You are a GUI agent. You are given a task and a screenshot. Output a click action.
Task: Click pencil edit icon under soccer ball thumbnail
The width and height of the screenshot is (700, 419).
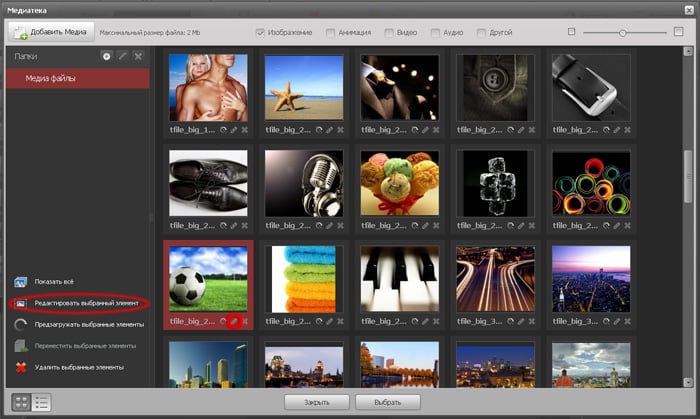click(233, 322)
